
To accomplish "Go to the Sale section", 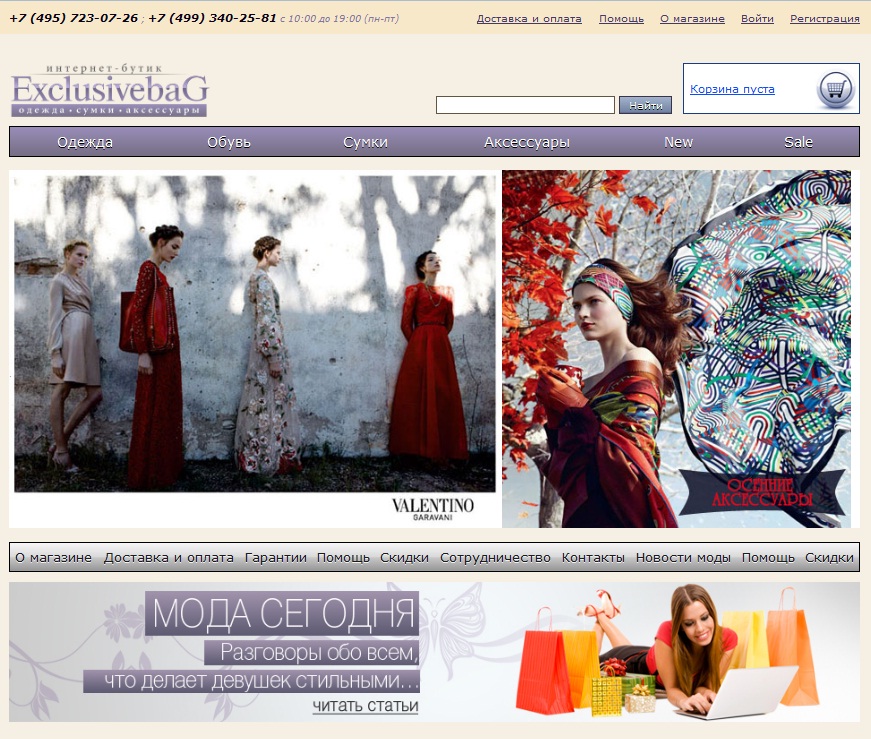I will tap(798, 142).
